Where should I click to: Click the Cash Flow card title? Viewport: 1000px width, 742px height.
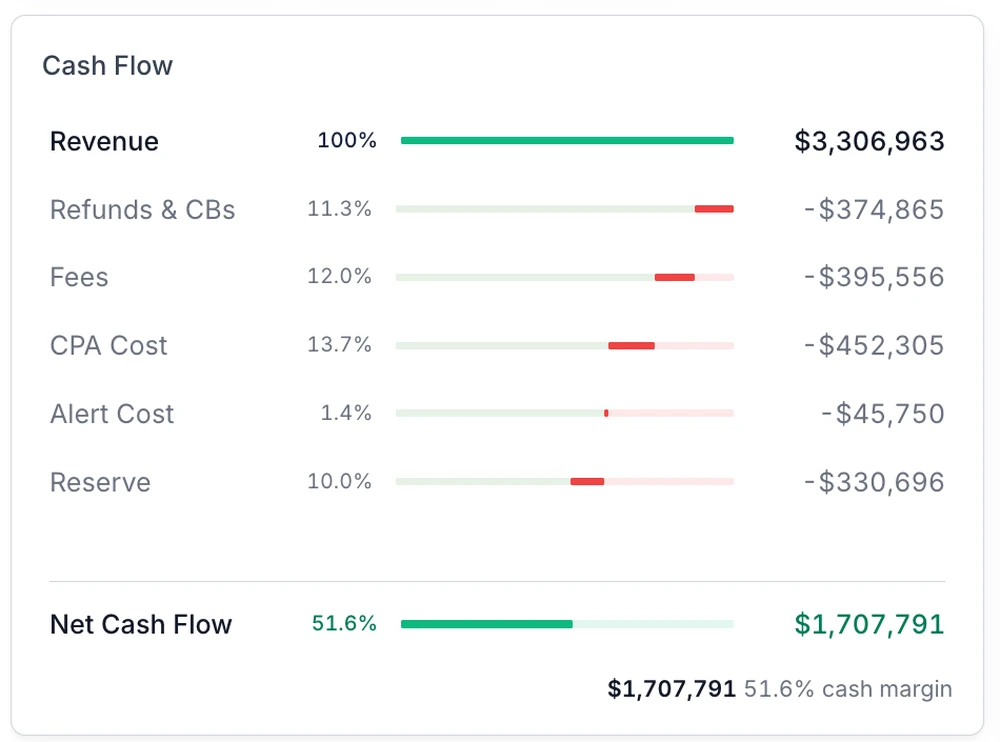pos(107,66)
